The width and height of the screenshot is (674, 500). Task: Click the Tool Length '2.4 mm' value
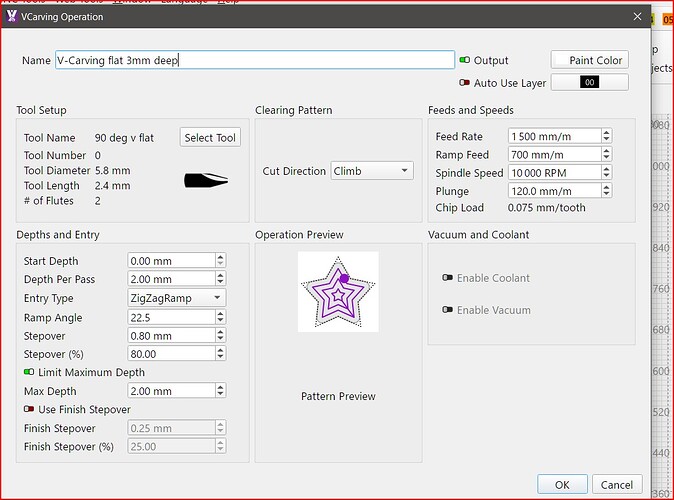point(113,185)
